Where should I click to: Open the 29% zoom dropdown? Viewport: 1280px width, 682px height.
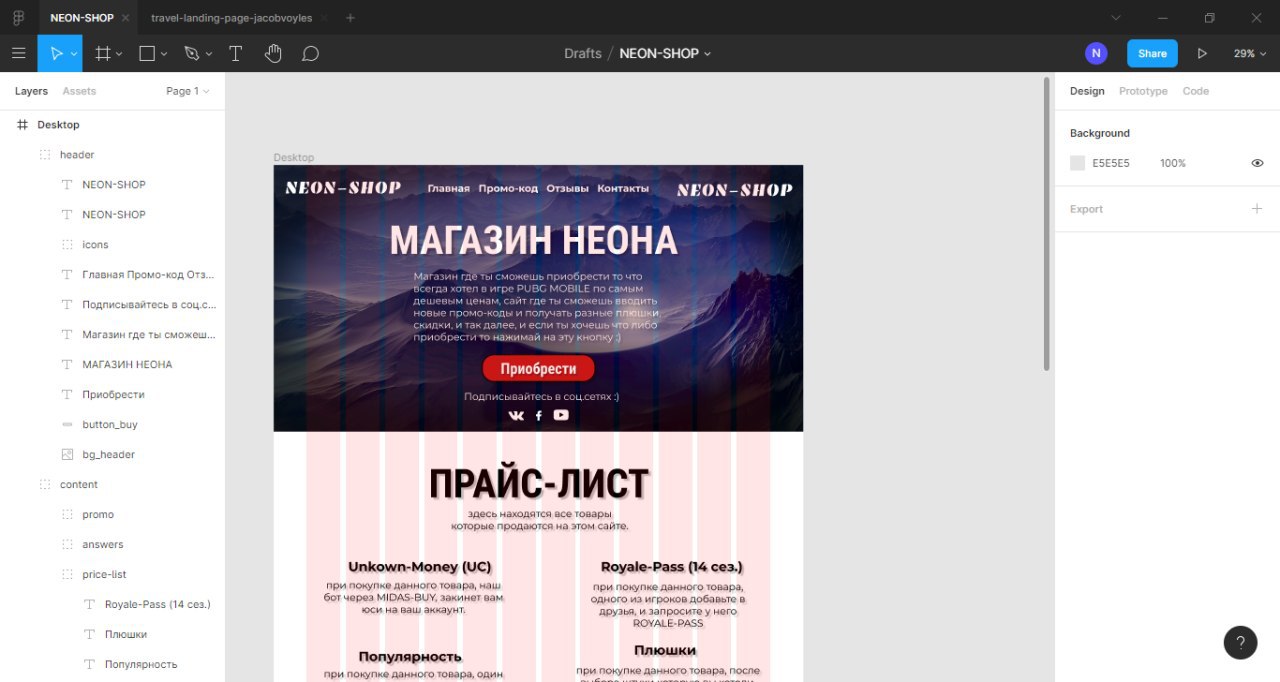pyautogui.click(x=1249, y=53)
